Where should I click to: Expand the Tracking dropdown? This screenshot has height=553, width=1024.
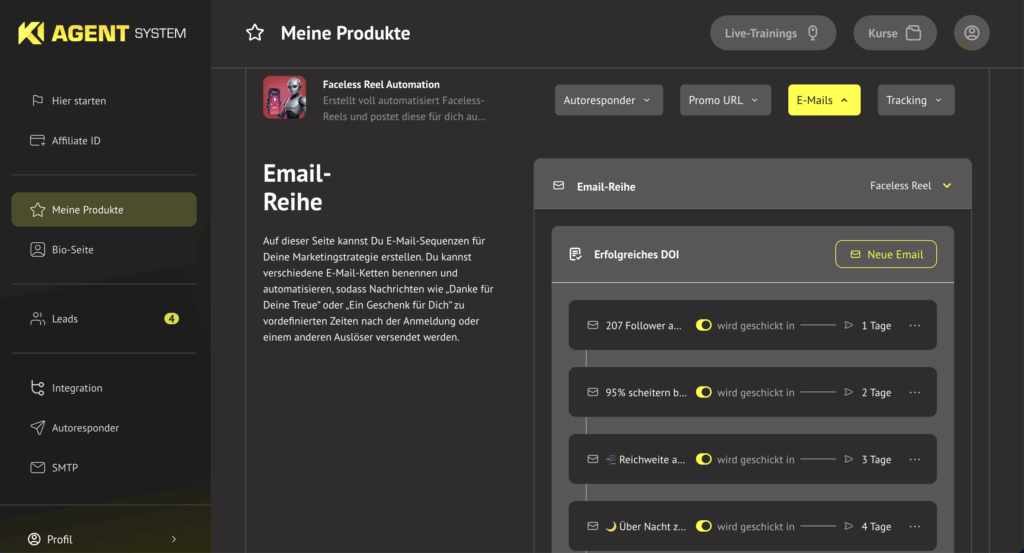point(915,100)
